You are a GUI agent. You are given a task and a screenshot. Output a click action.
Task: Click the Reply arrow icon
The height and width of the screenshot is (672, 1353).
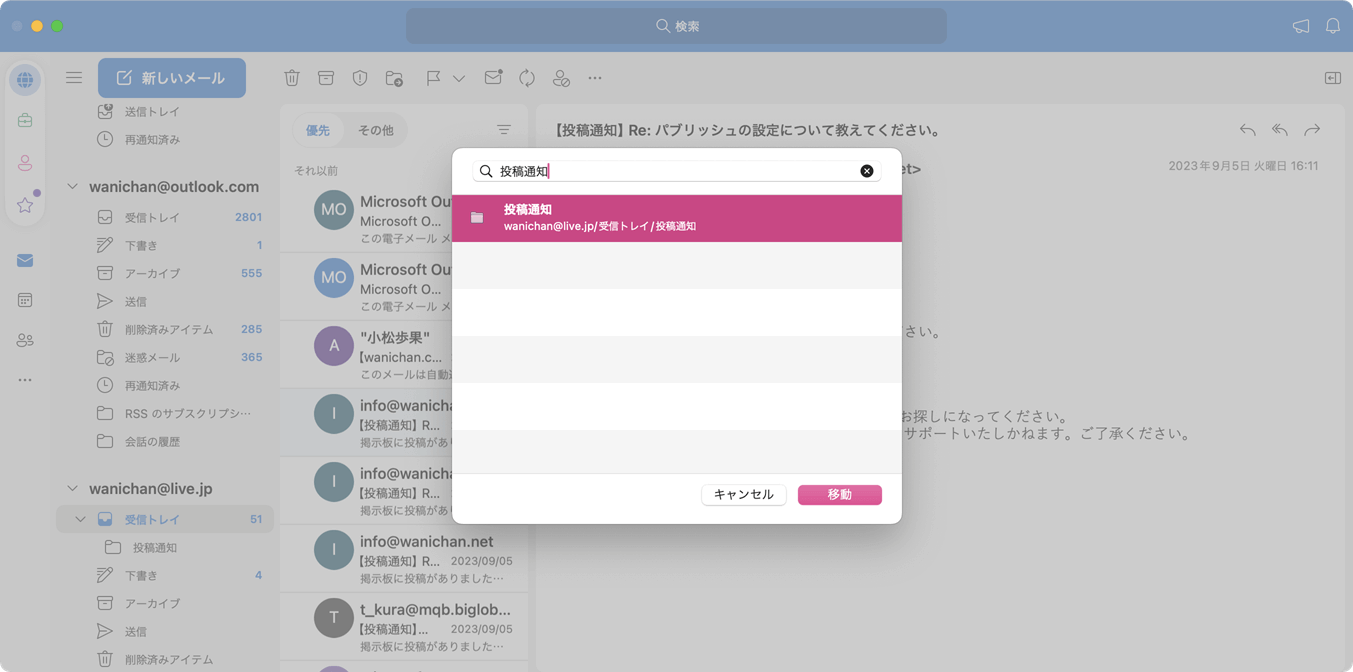pyautogui.click(x=1247, y=130)
